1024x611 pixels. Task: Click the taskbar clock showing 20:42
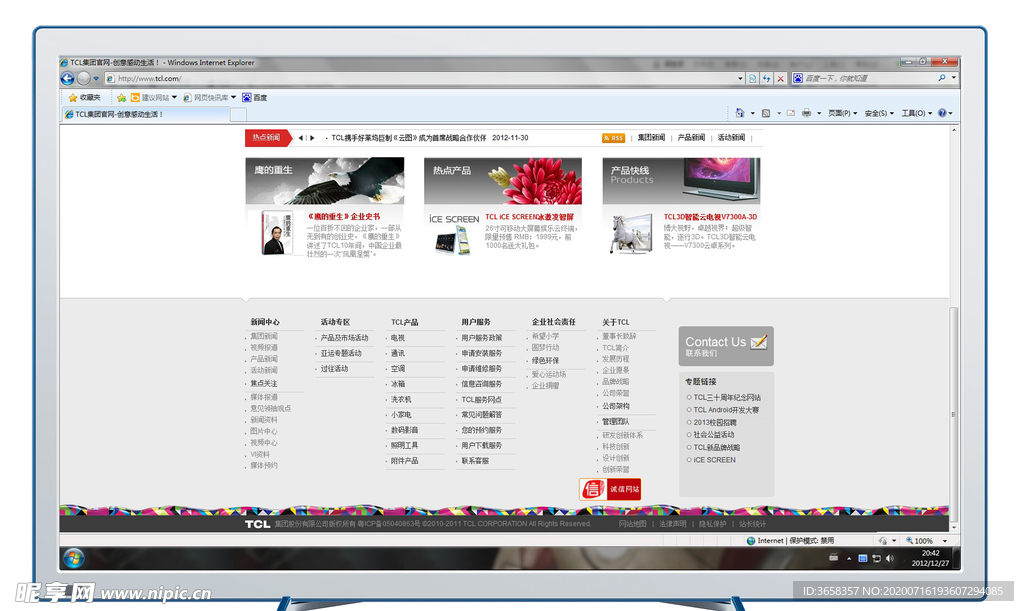(x=931, y=558)
